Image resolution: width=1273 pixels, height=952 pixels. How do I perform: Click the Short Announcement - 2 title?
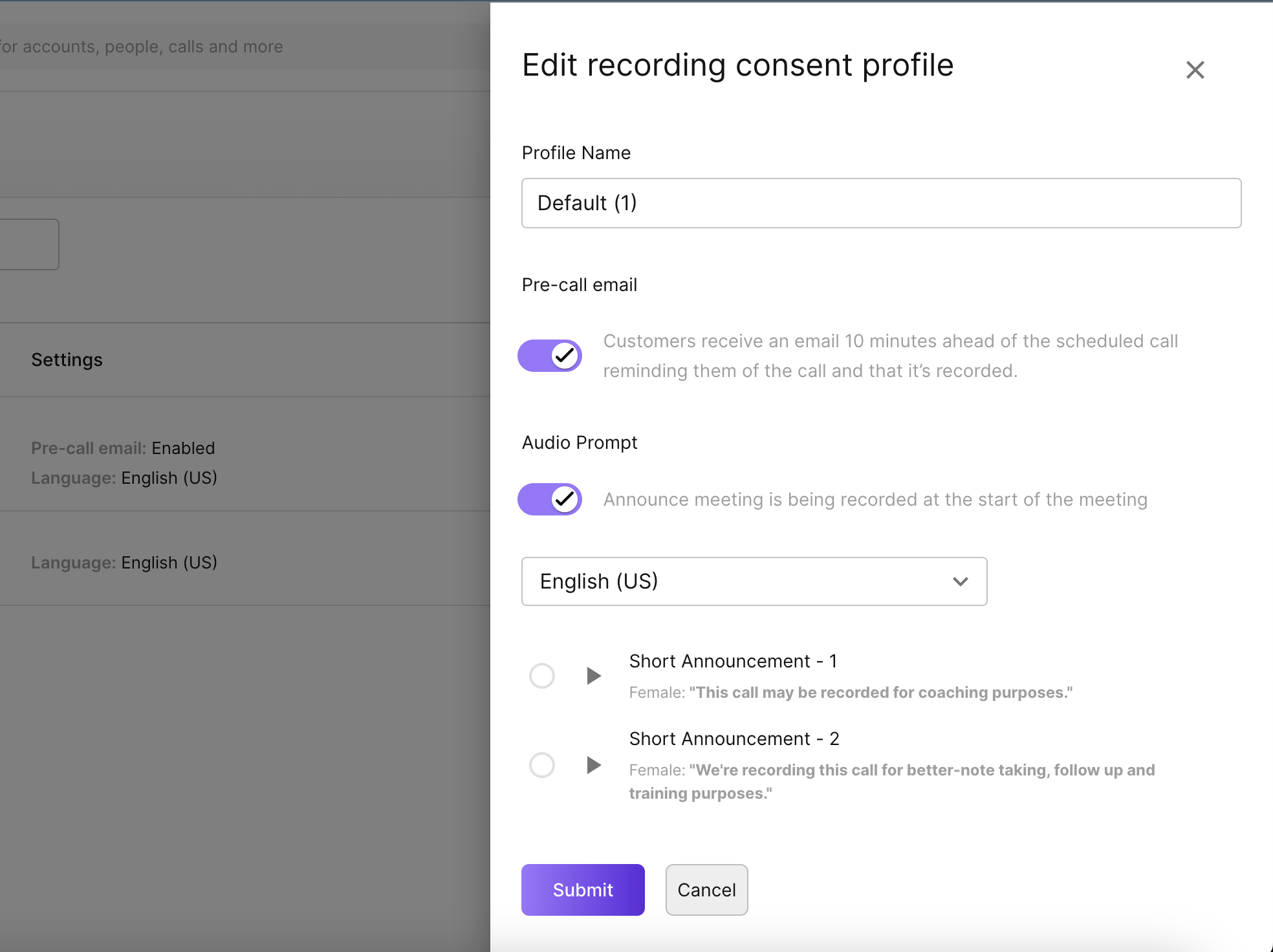(x=734, y=739)
